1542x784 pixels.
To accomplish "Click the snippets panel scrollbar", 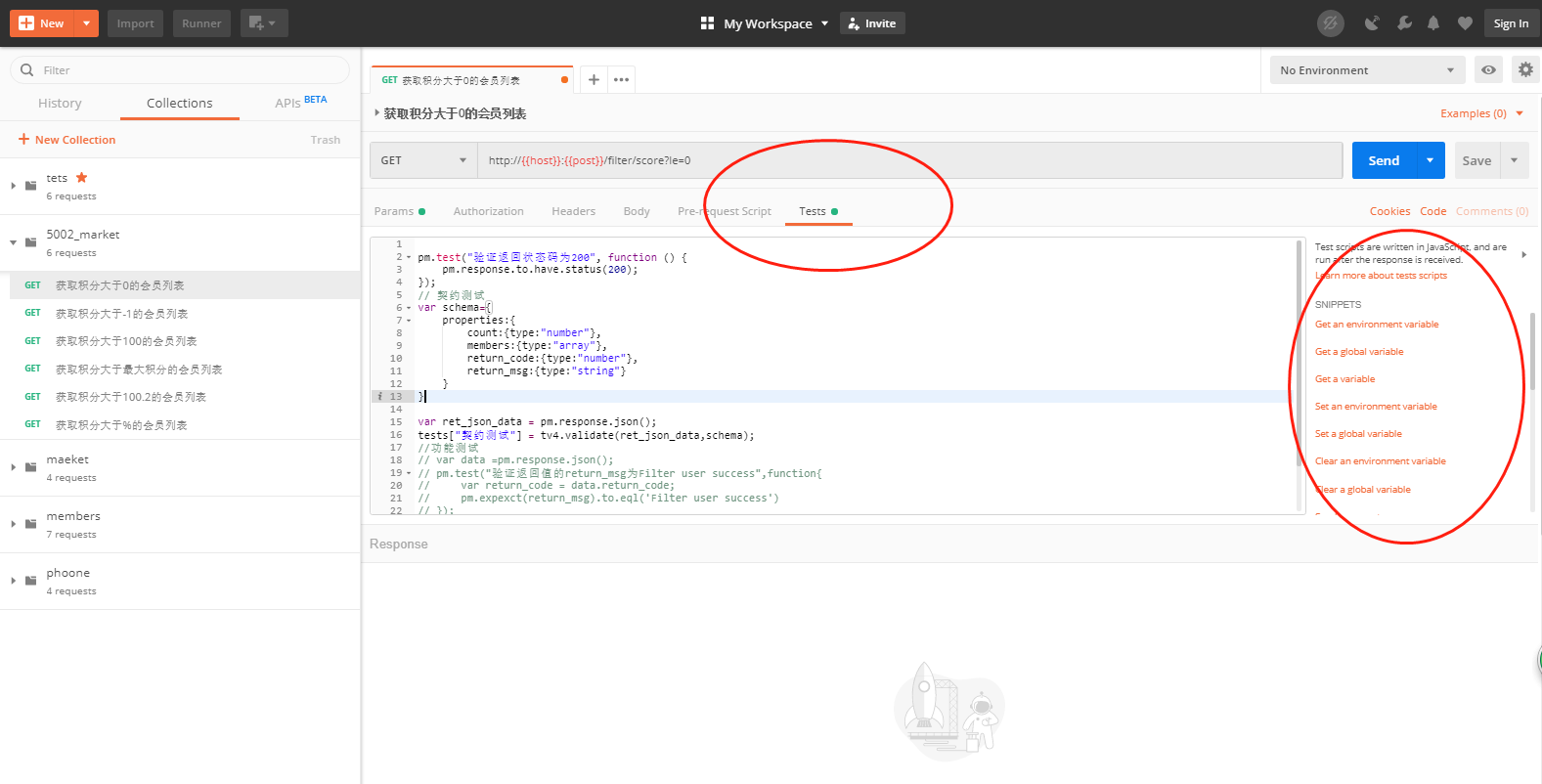I will (1532, 352).
